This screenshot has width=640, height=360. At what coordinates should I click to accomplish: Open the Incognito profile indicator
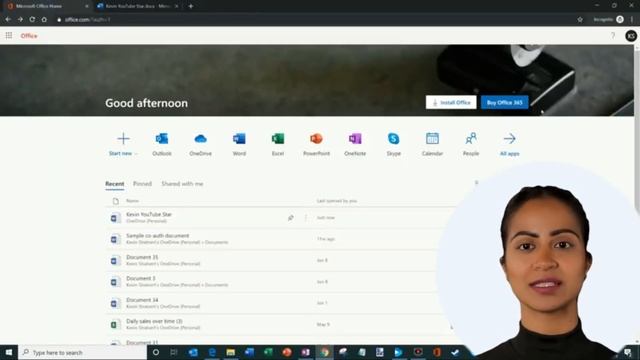pos(608,19)
